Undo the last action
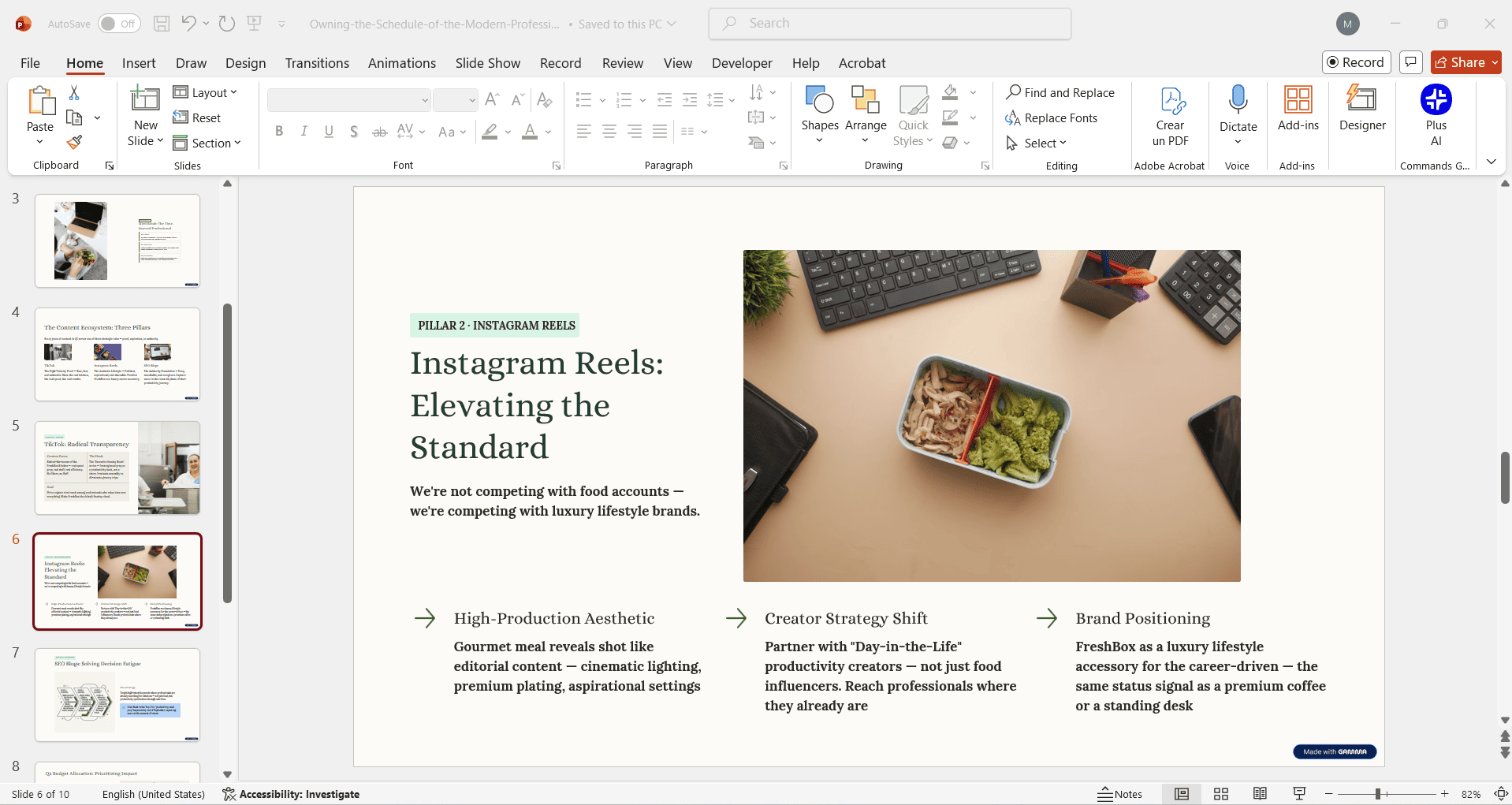This screenshot has width=1512, height=805. (x=189, y=24)
